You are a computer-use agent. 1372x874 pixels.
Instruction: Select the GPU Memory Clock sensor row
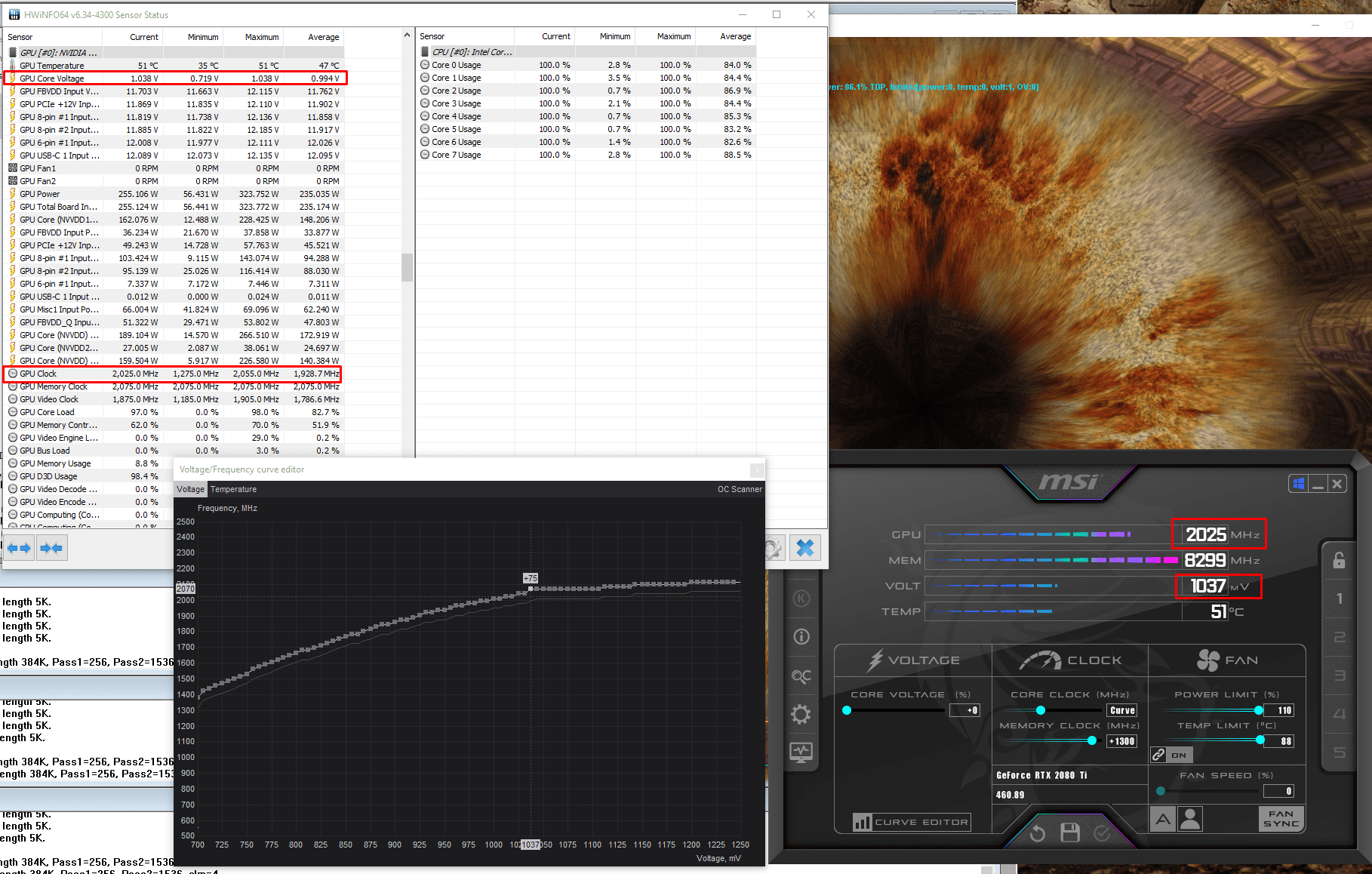(174, 386)
